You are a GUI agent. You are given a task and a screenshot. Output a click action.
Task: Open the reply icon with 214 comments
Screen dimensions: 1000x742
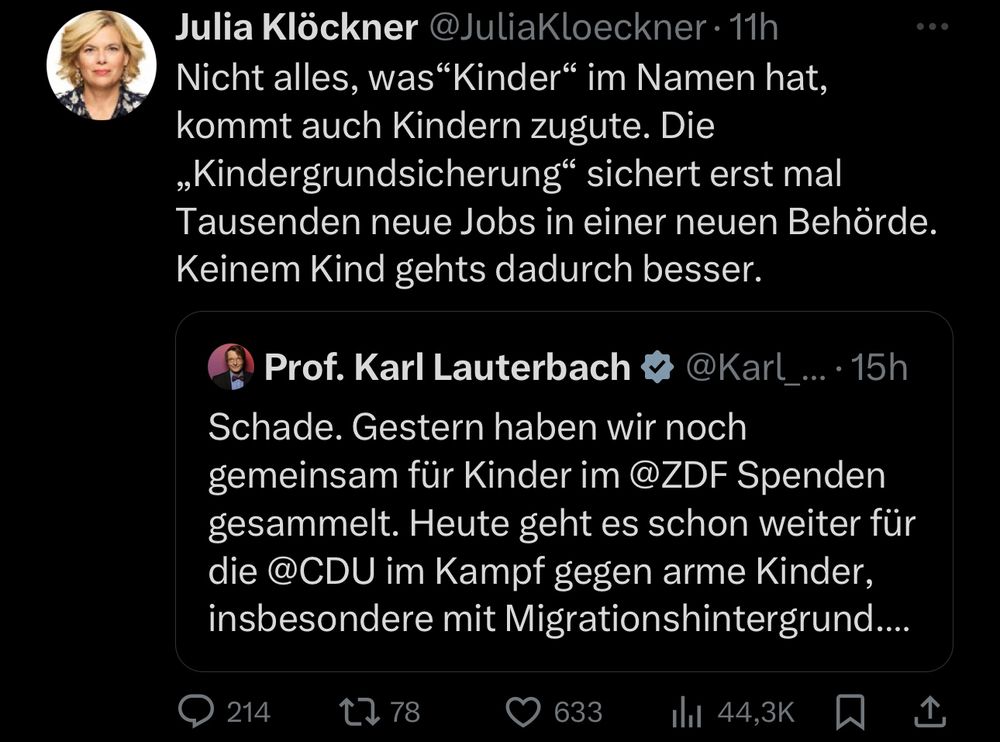[196, 712]
